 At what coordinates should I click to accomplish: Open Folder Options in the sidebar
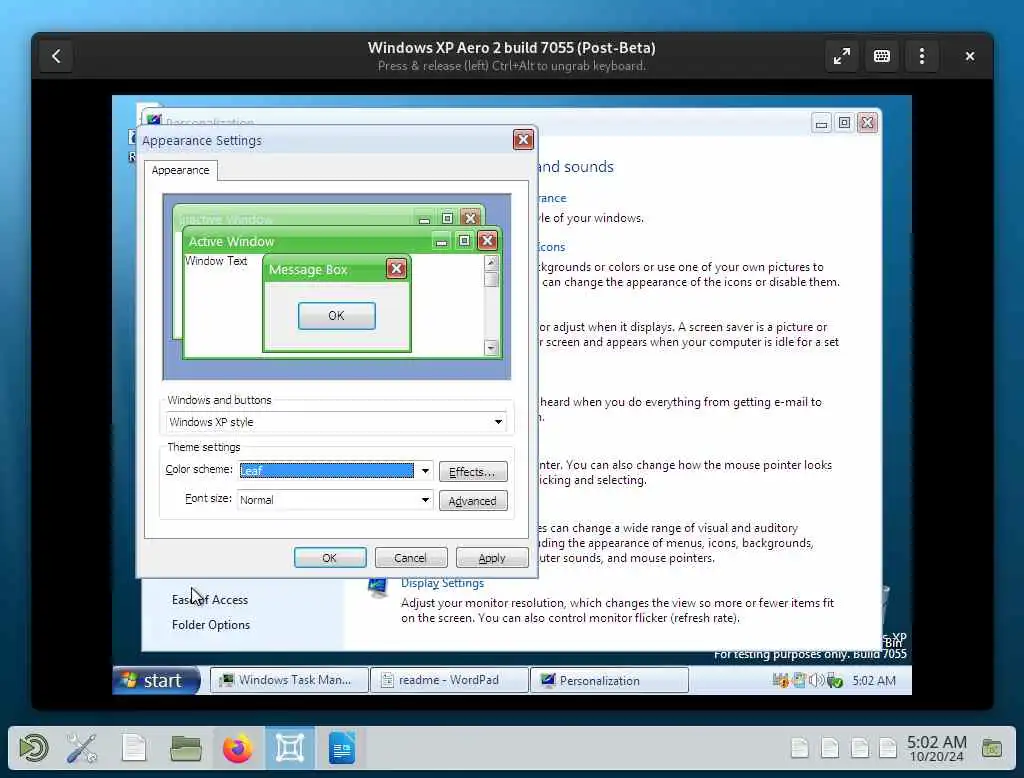coord(211,624)
